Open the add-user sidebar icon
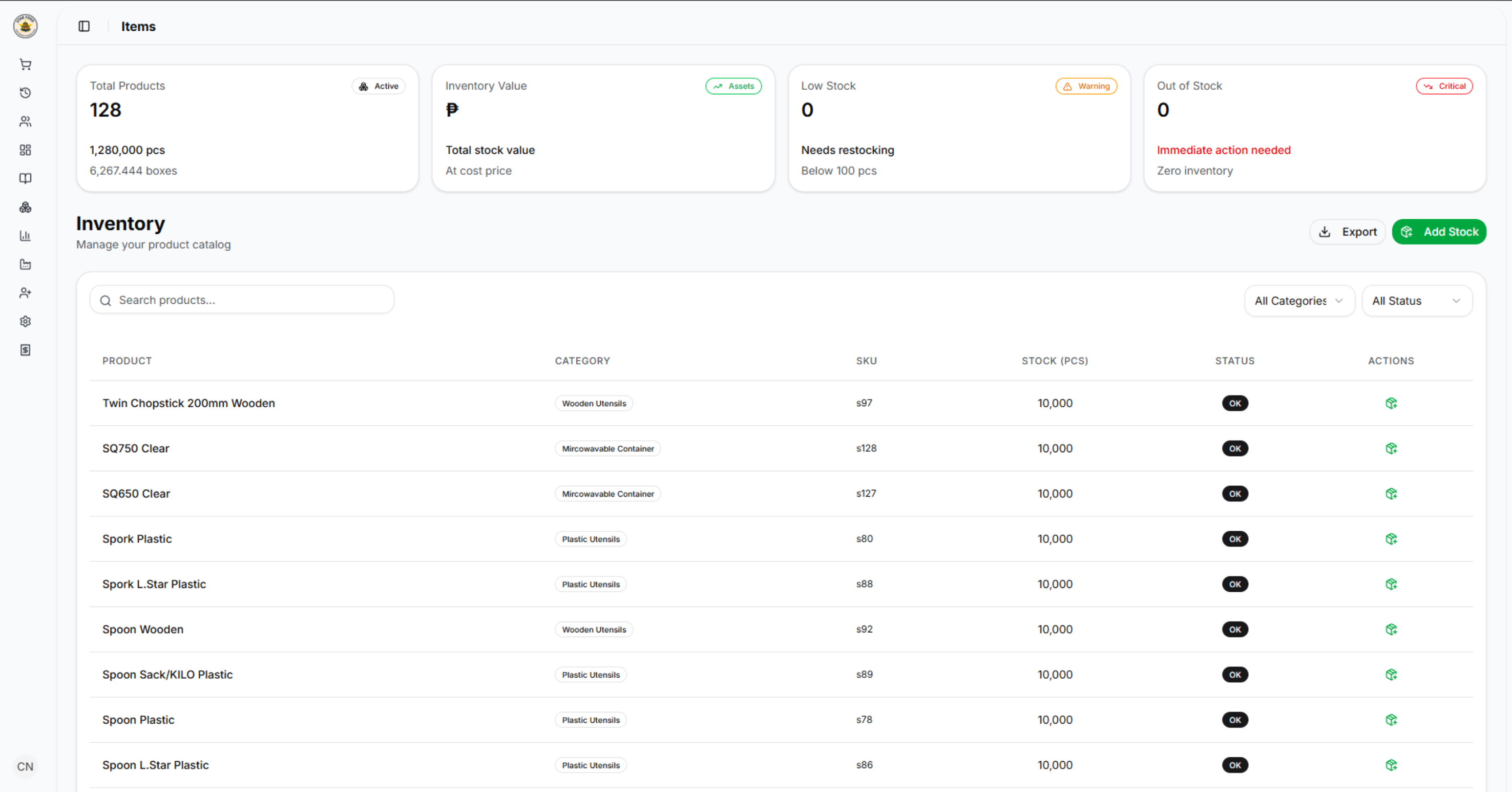1512x792 pixels. tap(25, 293)
